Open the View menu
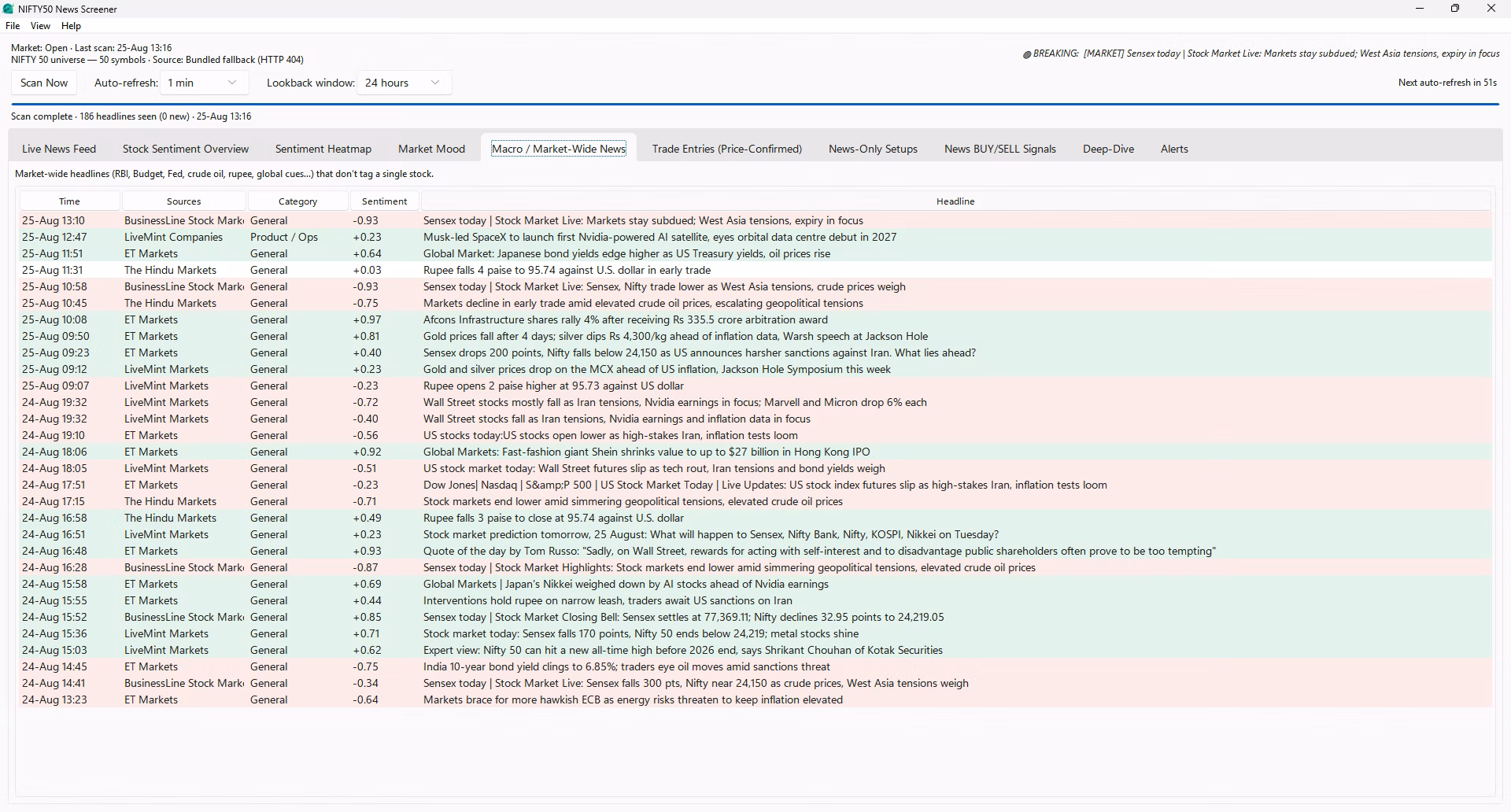The image size is (1511, 812). coord(40,26)
